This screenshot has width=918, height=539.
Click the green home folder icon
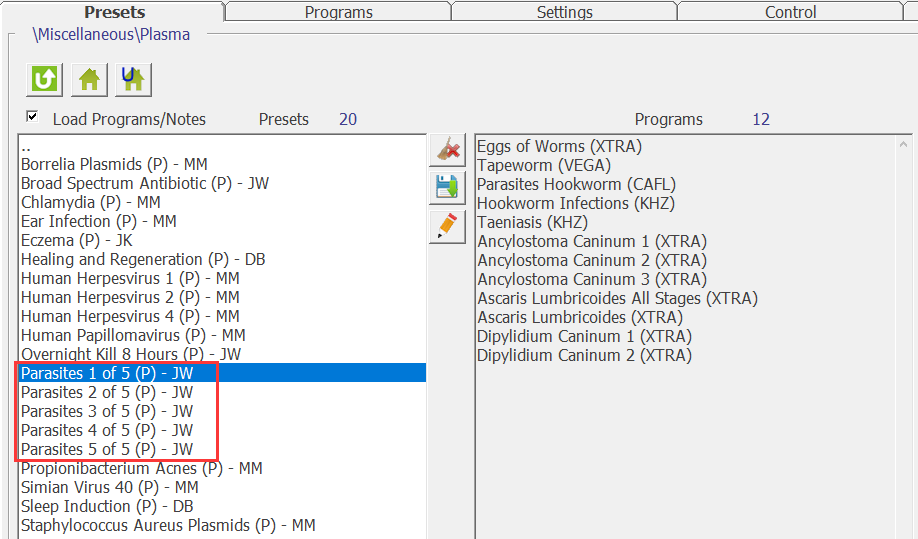click(x=89, y=78)
